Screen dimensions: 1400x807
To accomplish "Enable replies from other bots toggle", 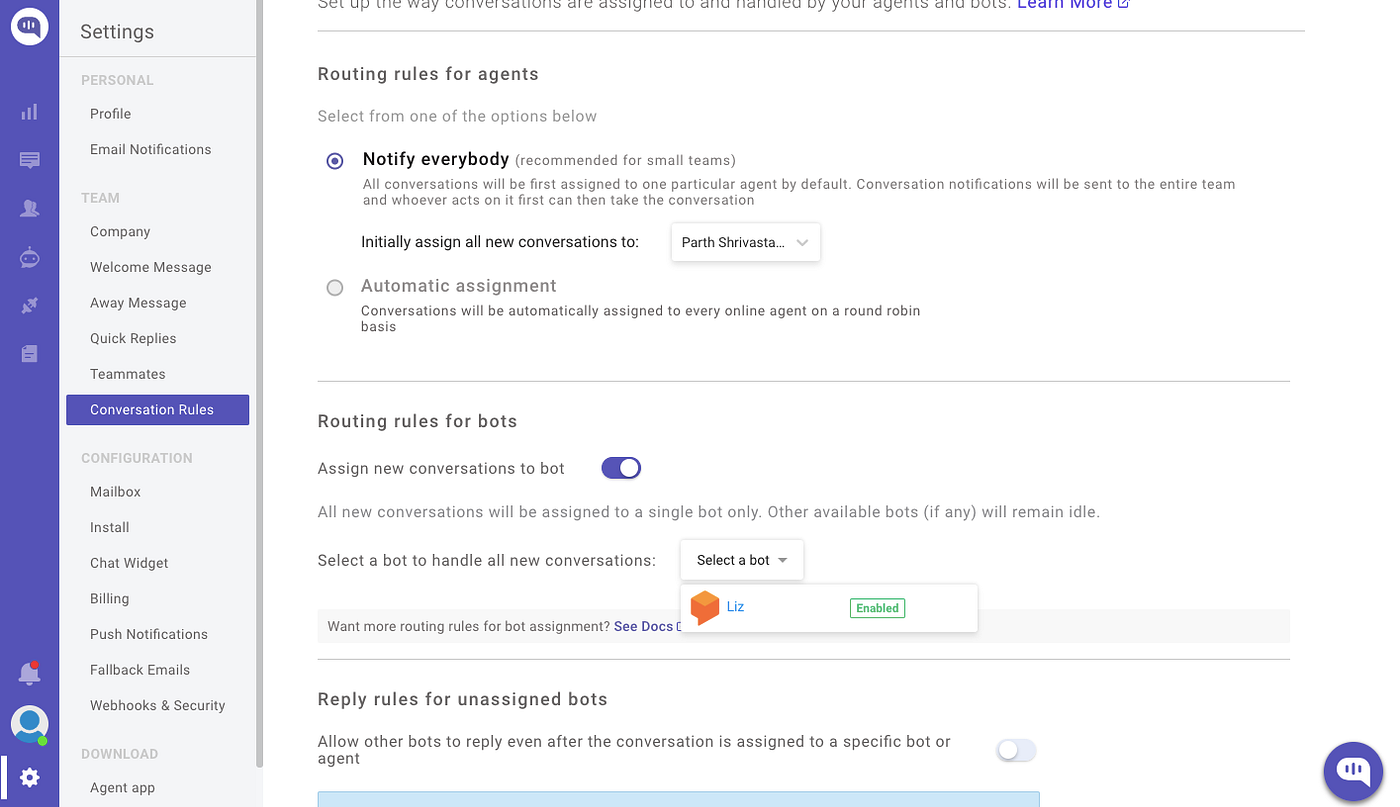I will (1016, 750).
